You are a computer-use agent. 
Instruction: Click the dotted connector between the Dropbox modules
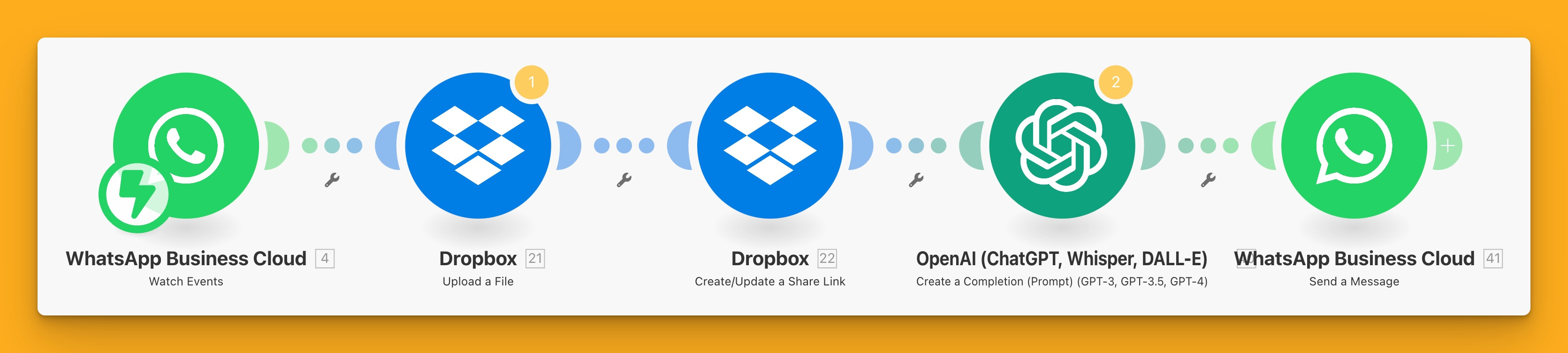[x=624, y=146]
